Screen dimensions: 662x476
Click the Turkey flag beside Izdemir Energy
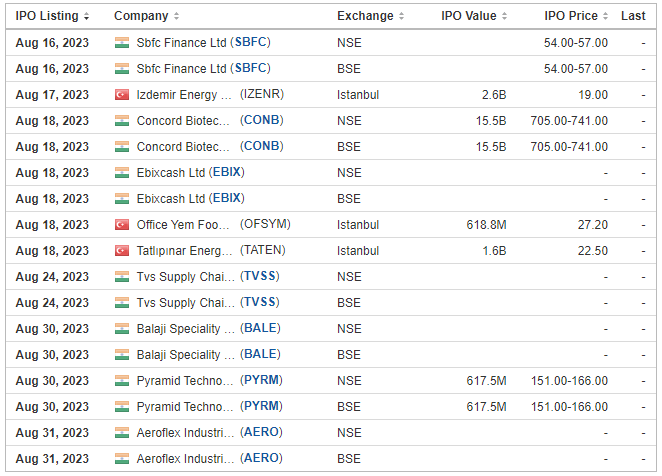[122, 95]
